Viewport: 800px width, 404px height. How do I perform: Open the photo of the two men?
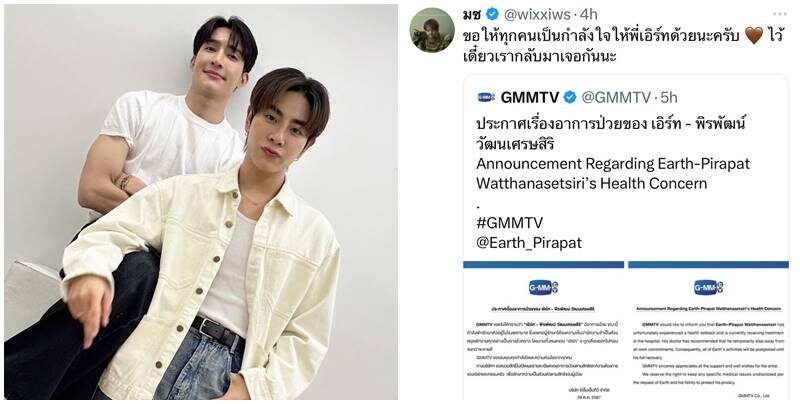201,202
